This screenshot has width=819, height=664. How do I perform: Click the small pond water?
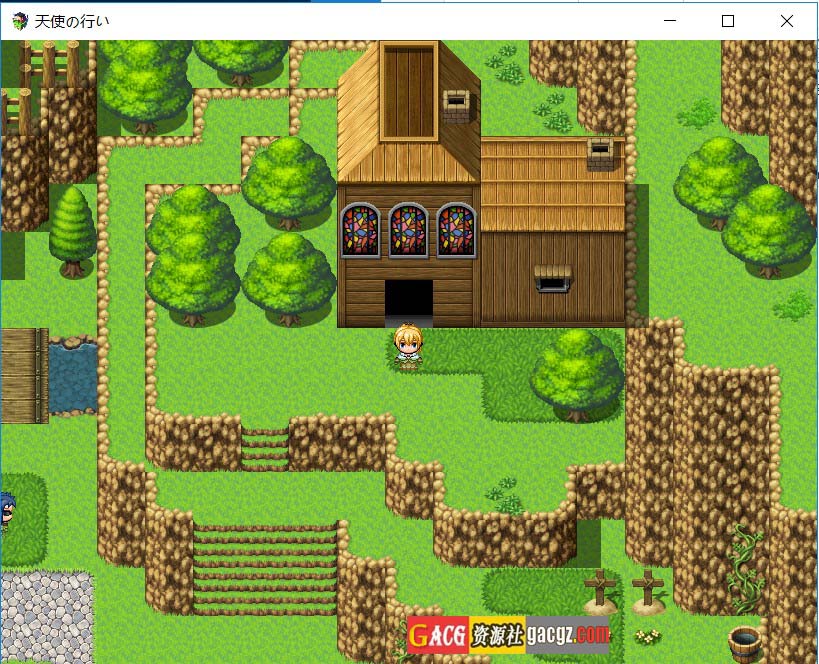(74, 376)
